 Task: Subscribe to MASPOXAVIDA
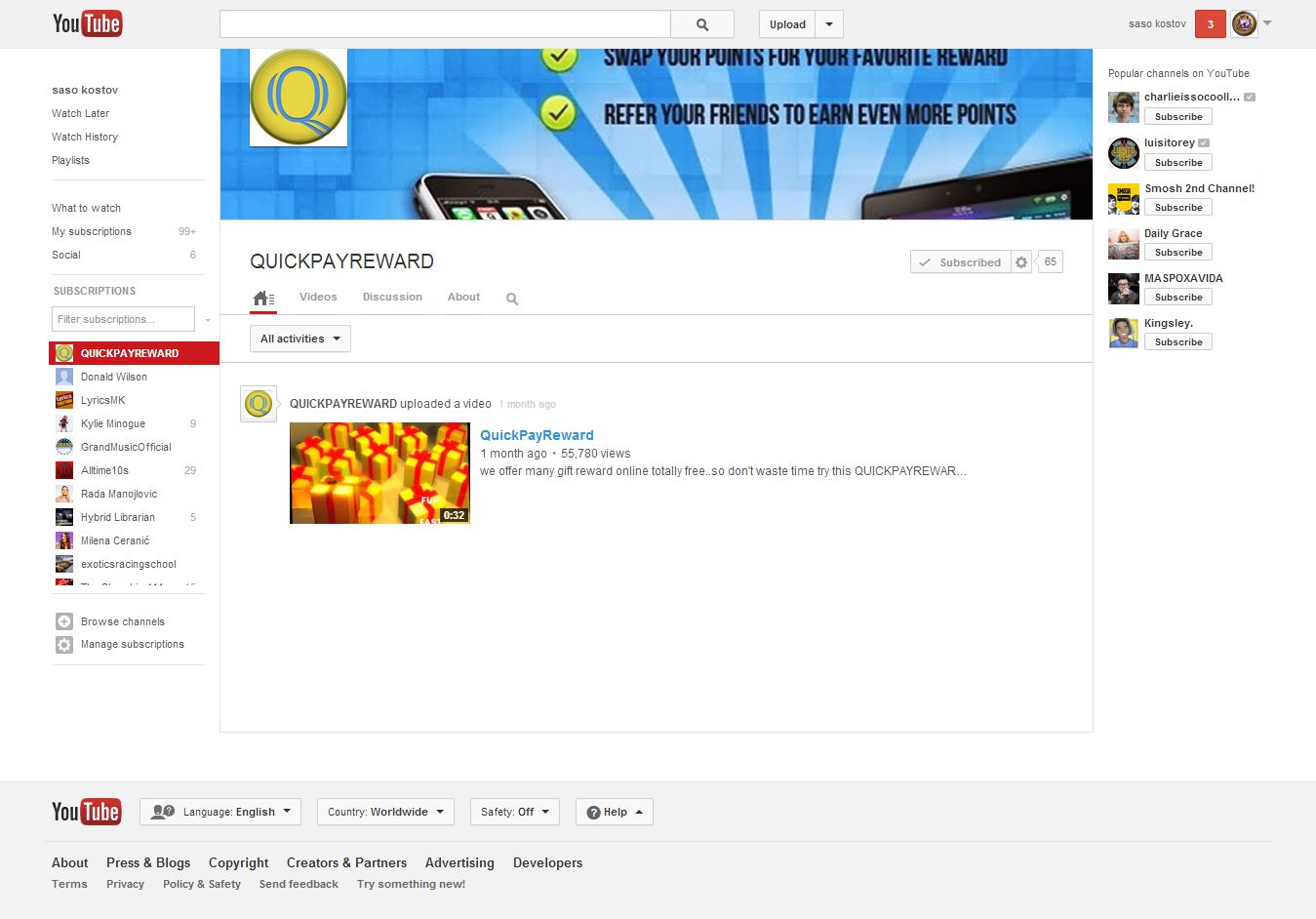click(x=1178, y=298)
